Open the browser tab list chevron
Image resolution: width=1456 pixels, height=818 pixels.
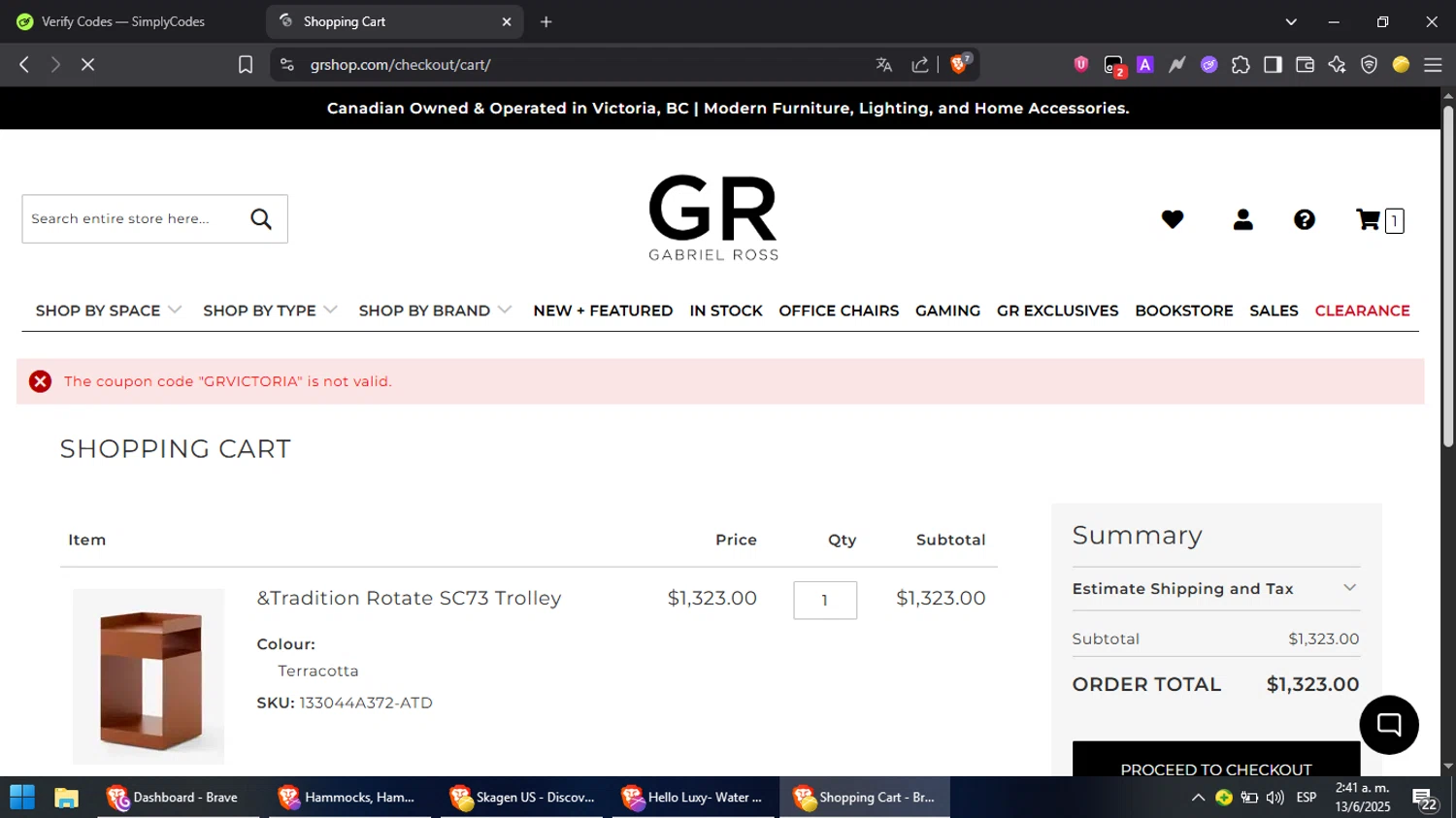coord(1291,21)
